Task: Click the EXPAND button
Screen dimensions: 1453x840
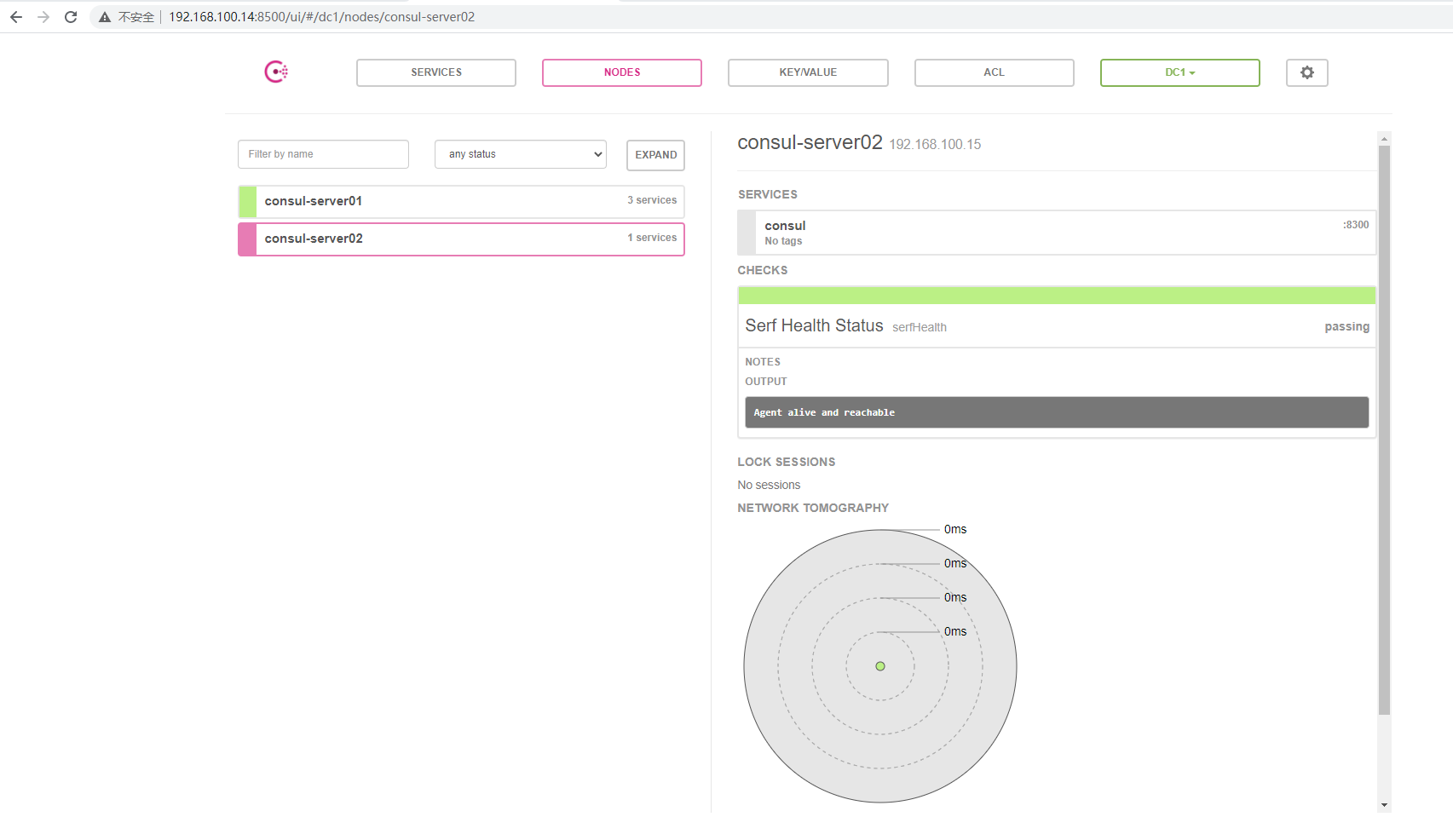Action: (655, 155)
